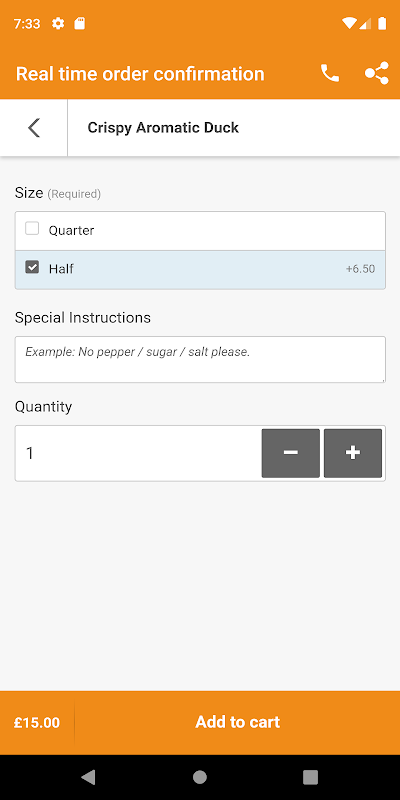Tap the Quarter option label

(x=71, y=231)
